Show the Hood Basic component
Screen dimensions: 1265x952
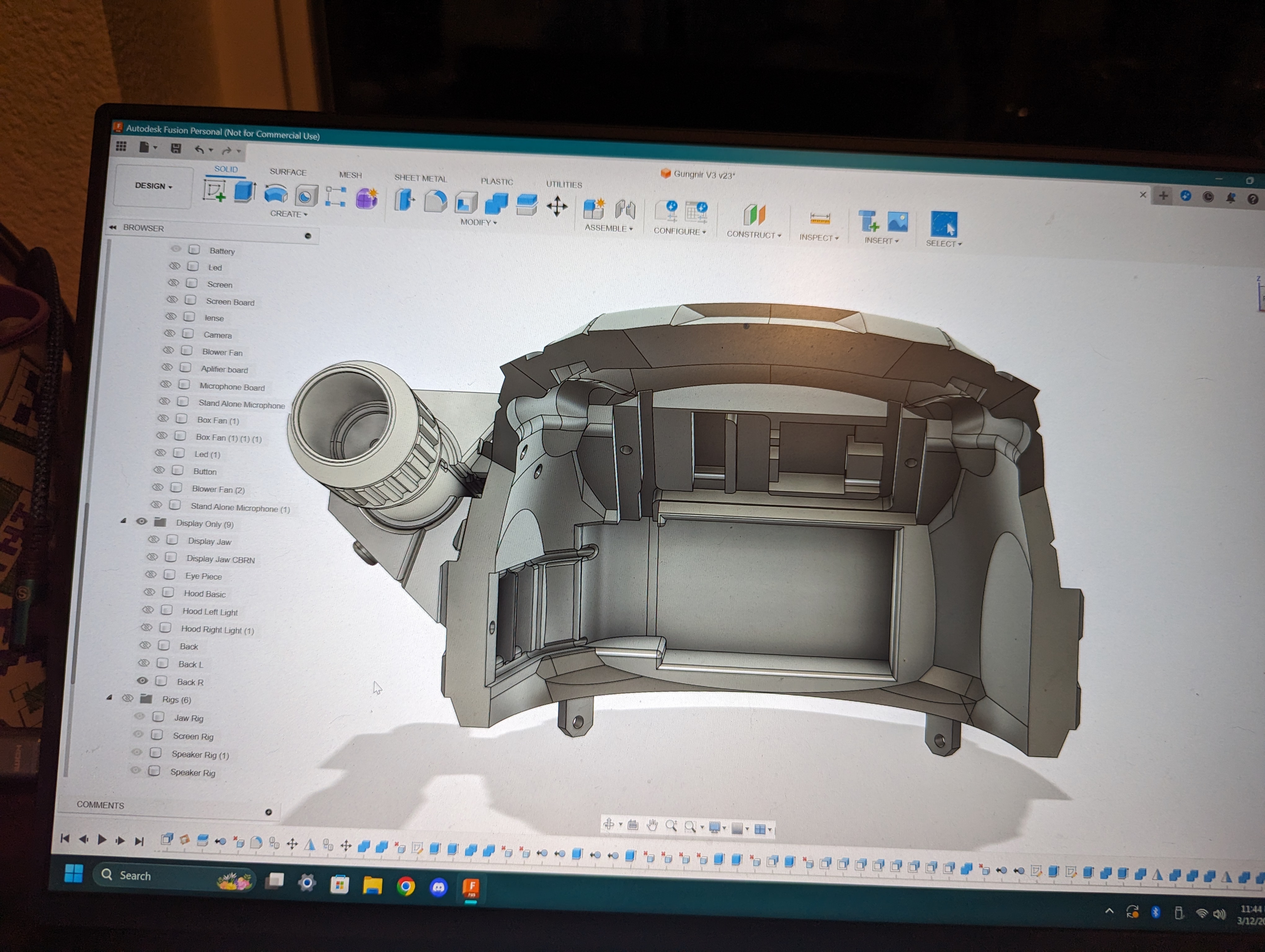pos(150,592)
